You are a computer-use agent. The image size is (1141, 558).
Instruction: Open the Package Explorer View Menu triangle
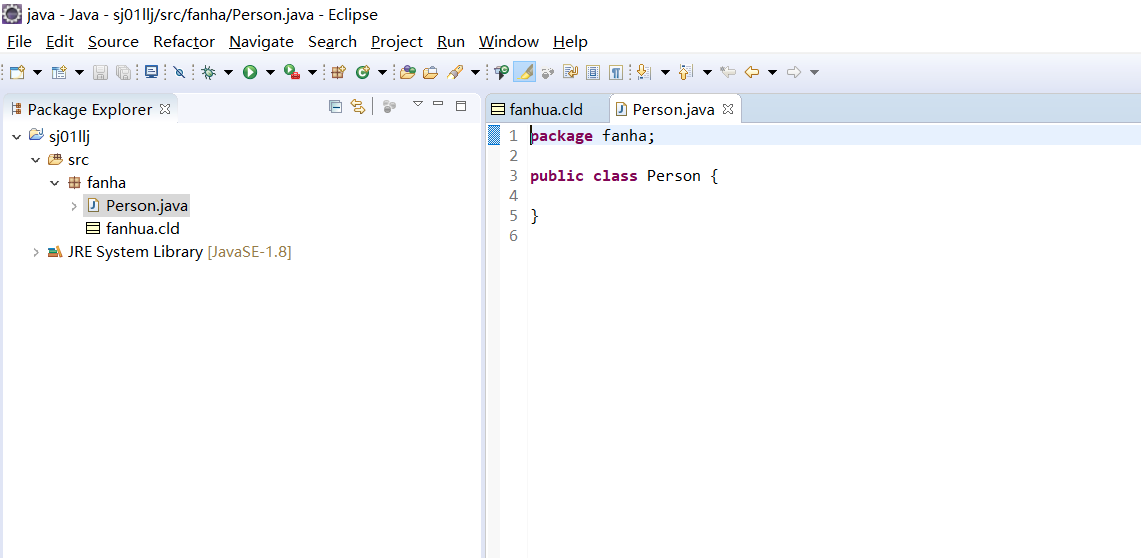coord(418,104)
